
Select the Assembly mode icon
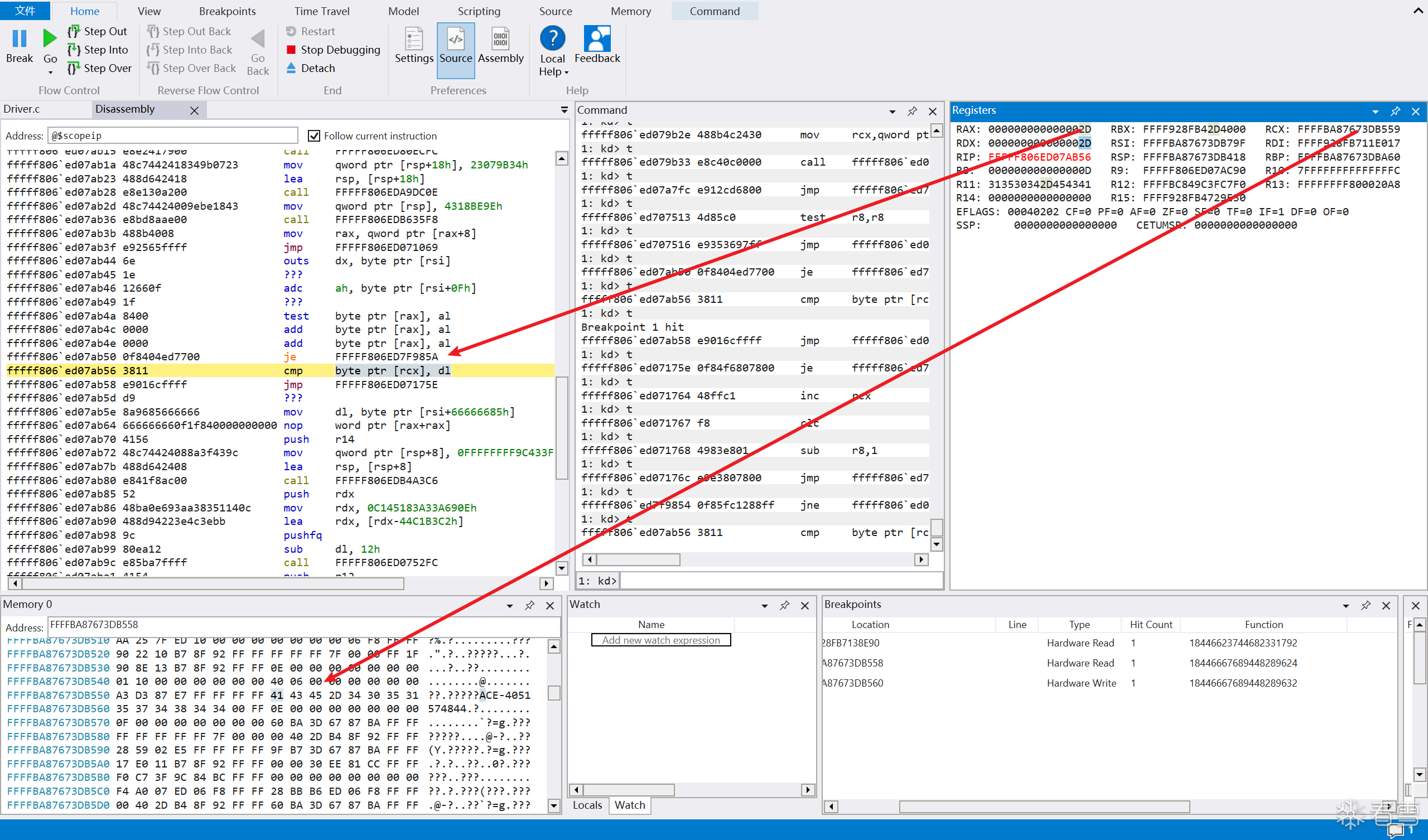[x=500, y=40]
